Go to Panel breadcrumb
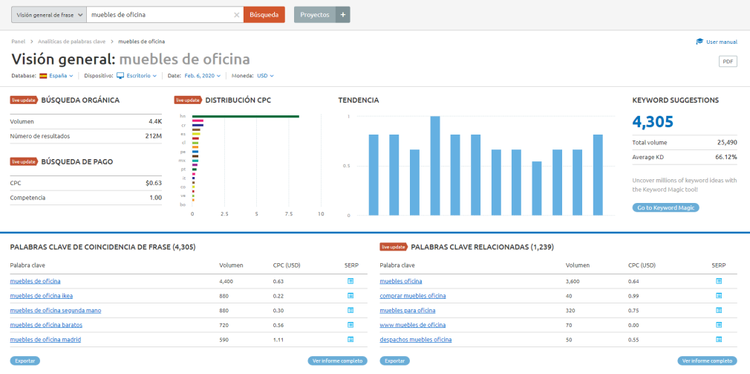The width and height of the screenshot is (750, 374). click(x=18, y=42)
